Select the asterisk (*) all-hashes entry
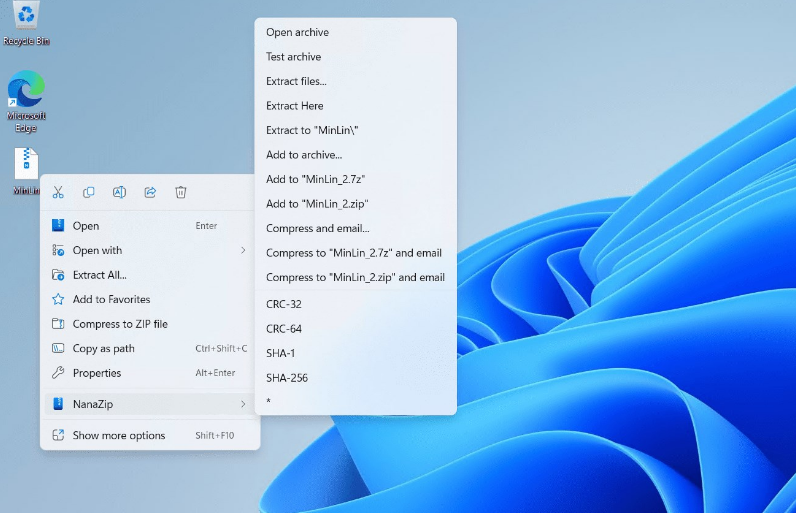The width and height of the screenshot is (796, 513). coord(355,401)
